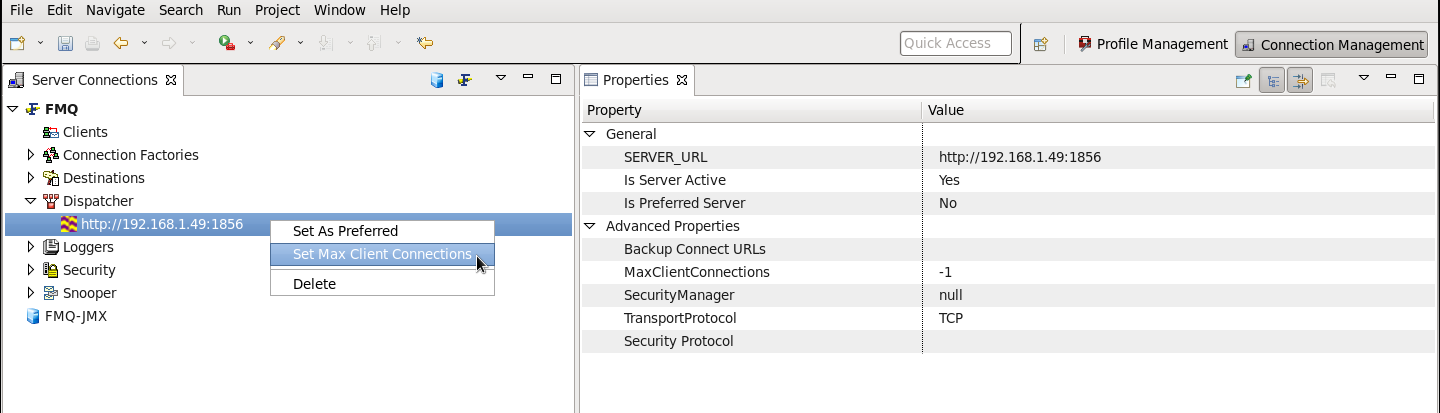
Task: Click the Open Perspective icon
Action: [1040, 44]
